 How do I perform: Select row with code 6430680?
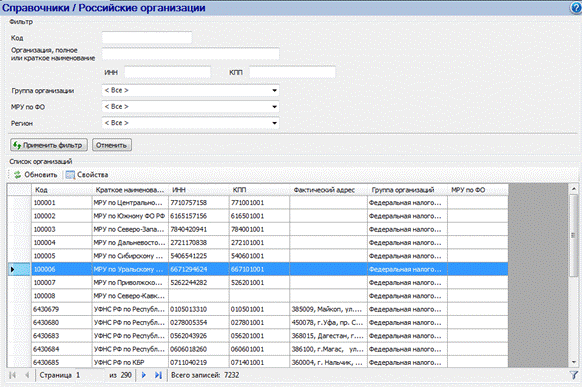(258, 323)
